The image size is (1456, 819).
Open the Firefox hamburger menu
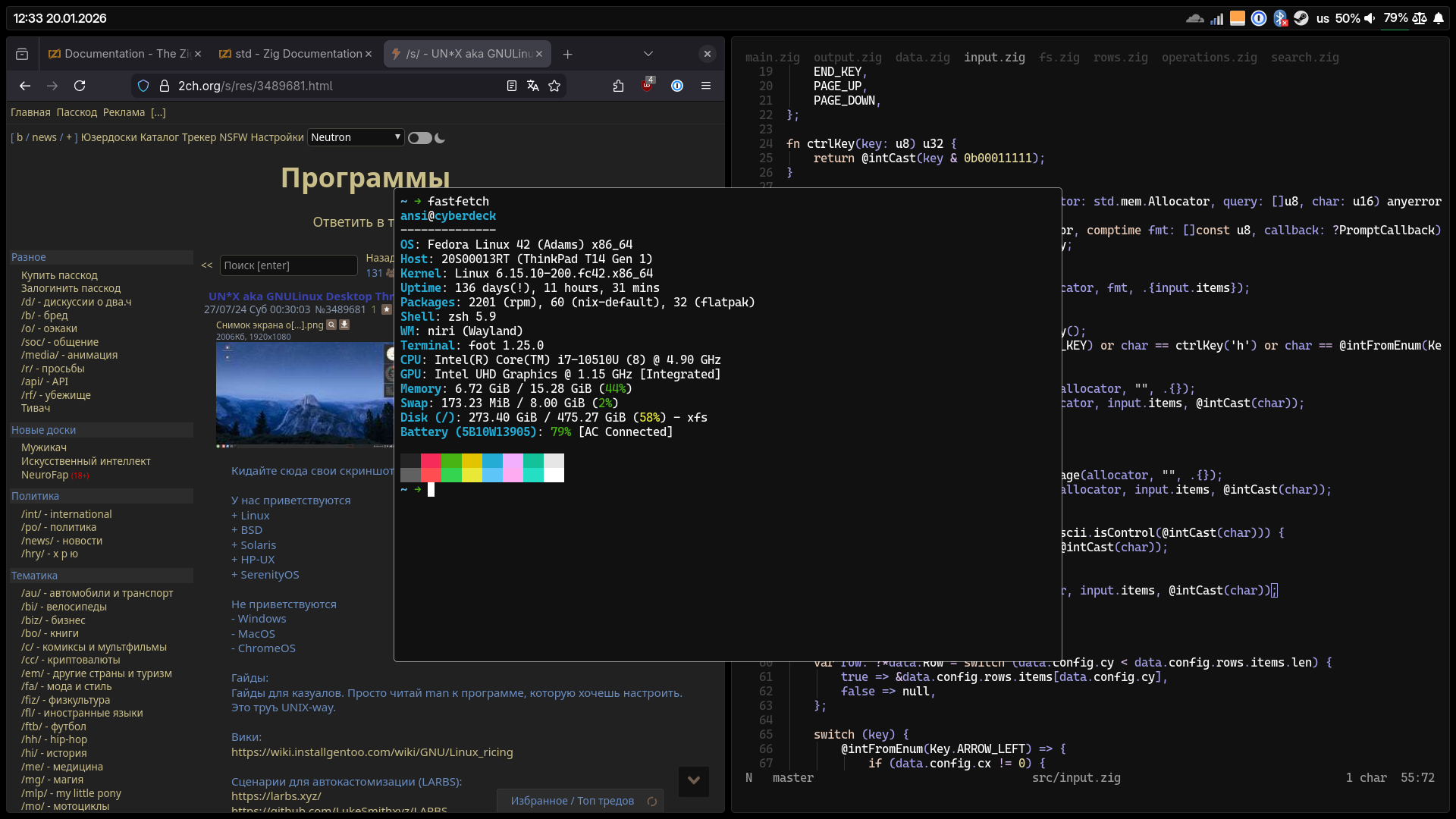coord(706,86)
